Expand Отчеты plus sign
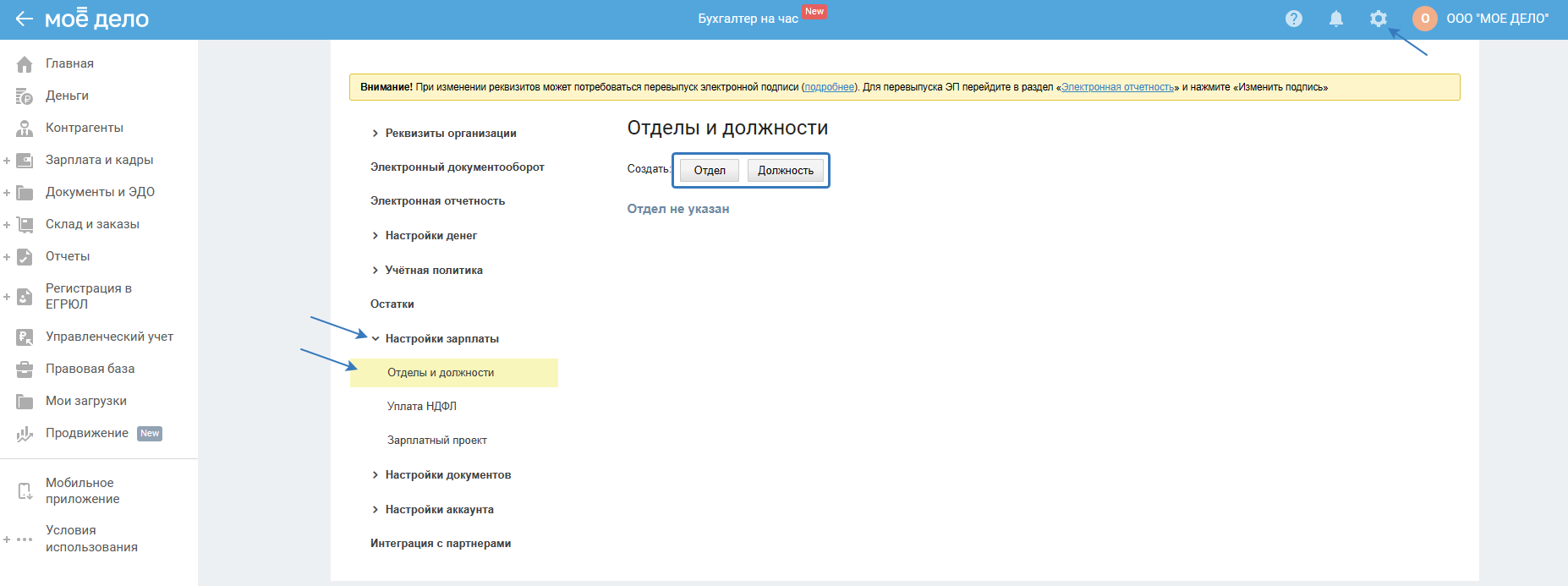The image size is (1568, 586). pos(7,257)
